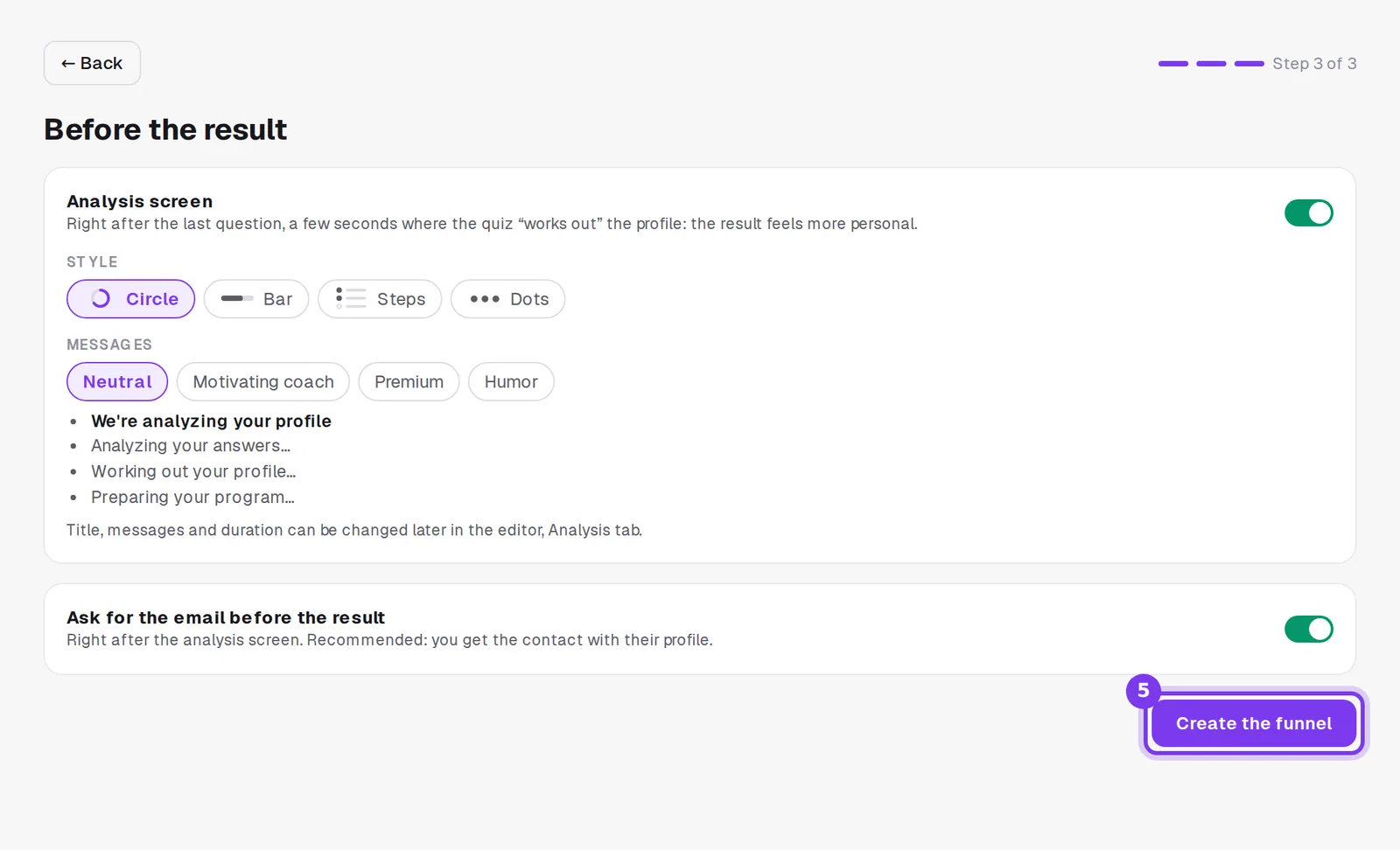Pick the Premium messages tone

(x=409, y=382)
